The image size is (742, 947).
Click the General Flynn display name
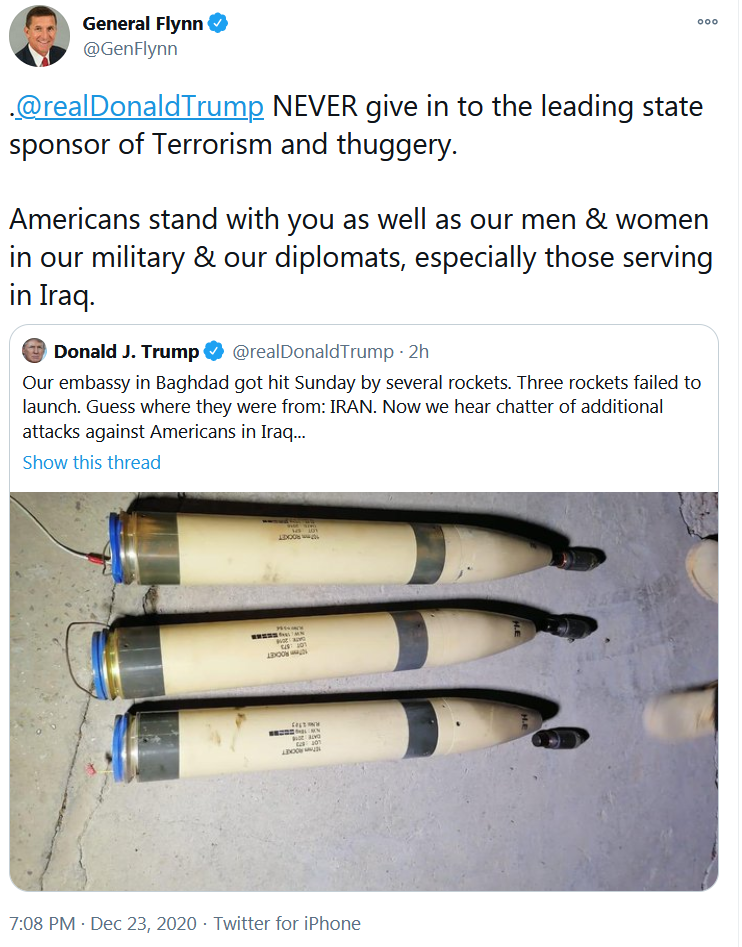click(x=142, y=24)
